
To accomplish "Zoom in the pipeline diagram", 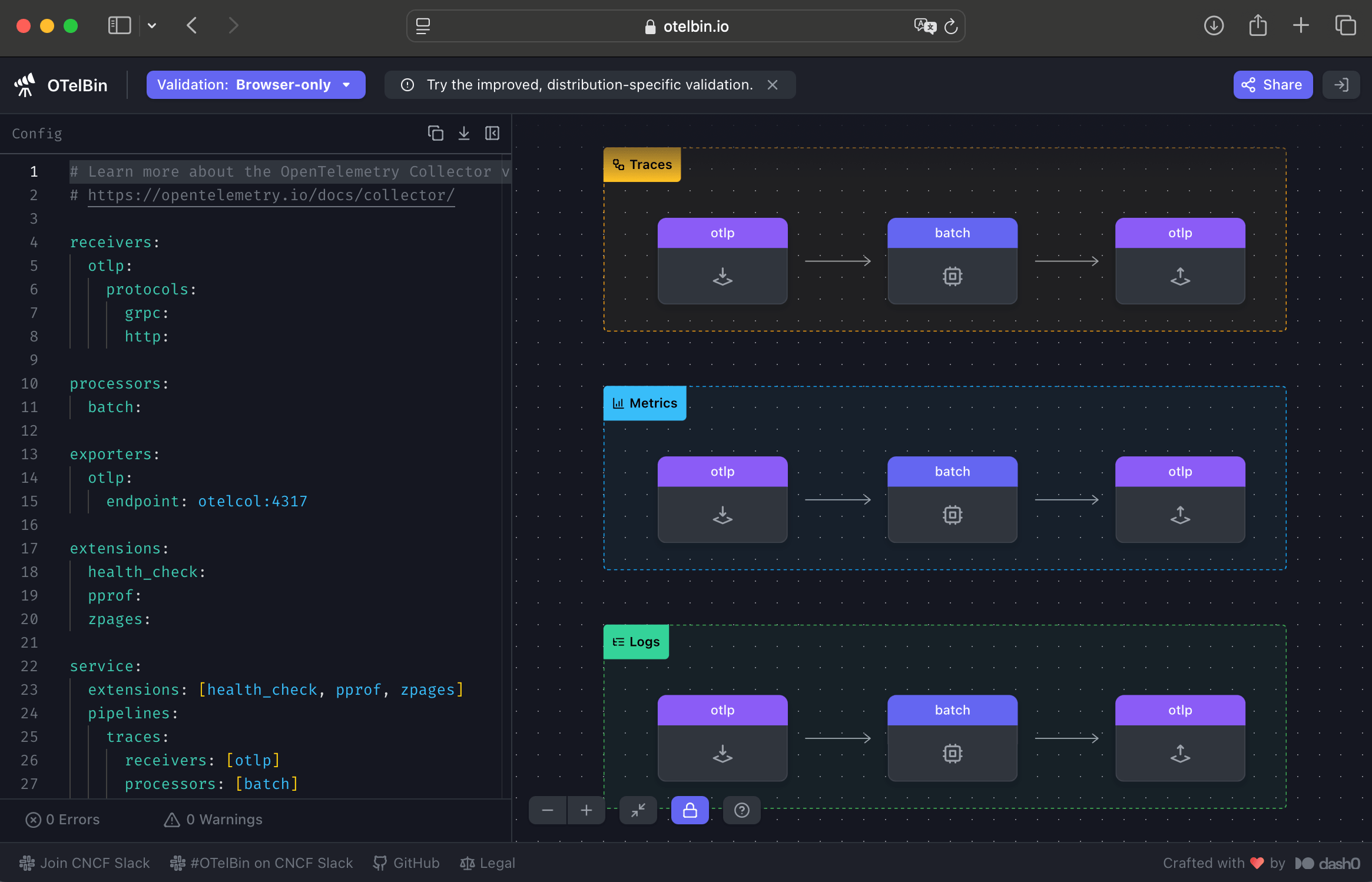I will (586, 811).
